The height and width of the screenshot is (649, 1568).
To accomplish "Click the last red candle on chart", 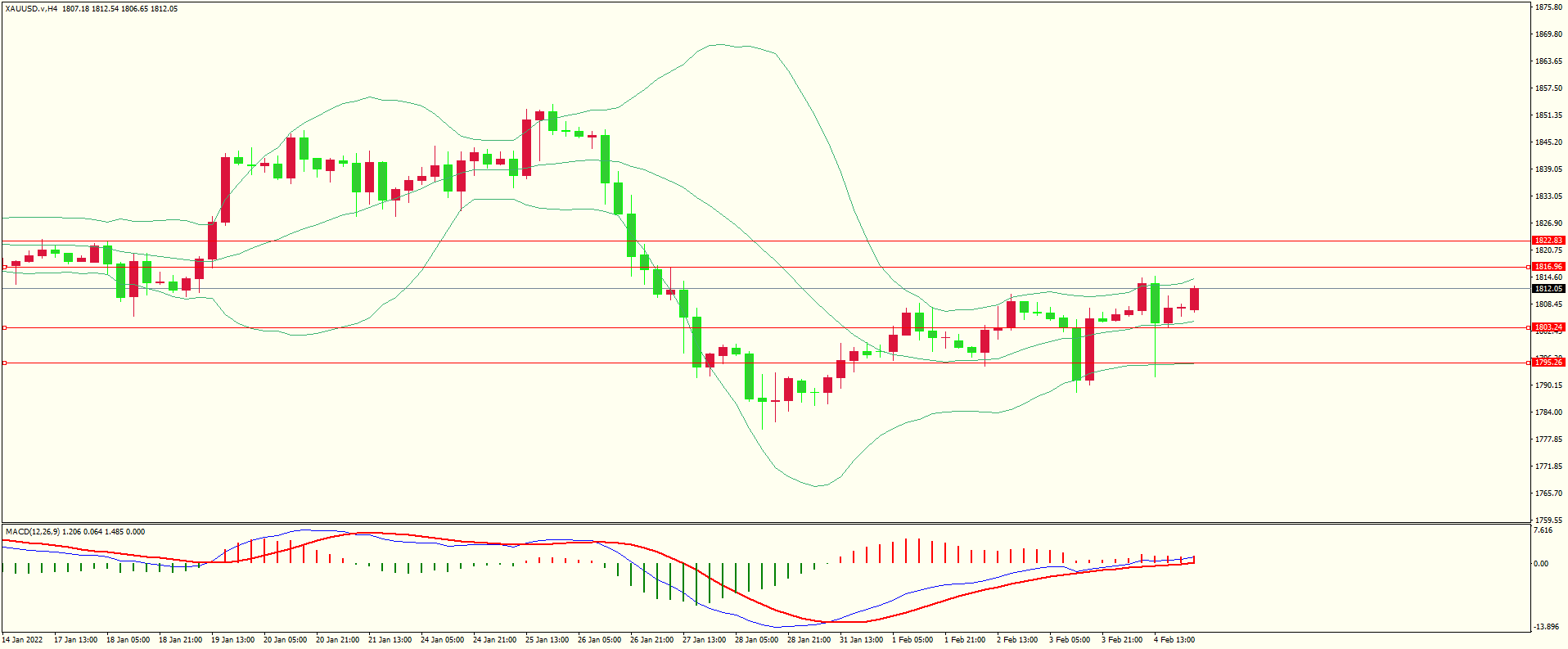I will pos(1194,299).
